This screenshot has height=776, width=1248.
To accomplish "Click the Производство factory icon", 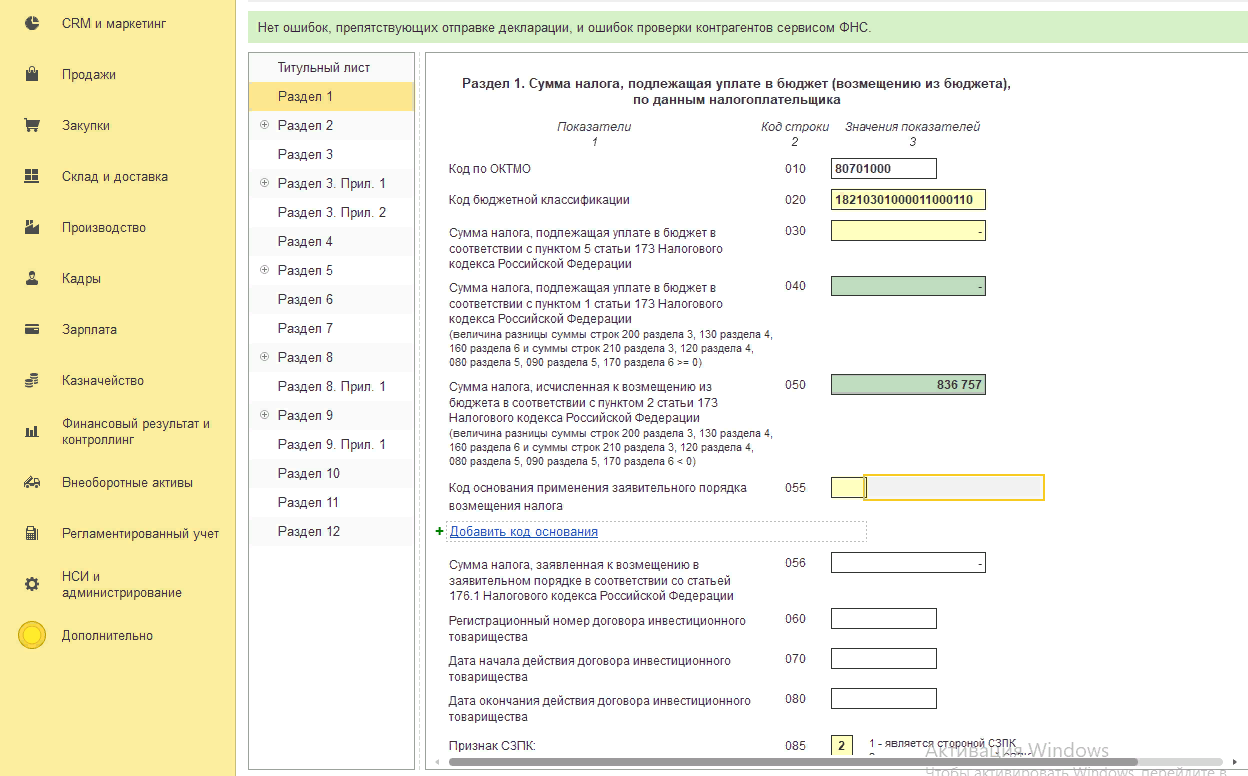I will pyautogui.click(x=32, y=227).
